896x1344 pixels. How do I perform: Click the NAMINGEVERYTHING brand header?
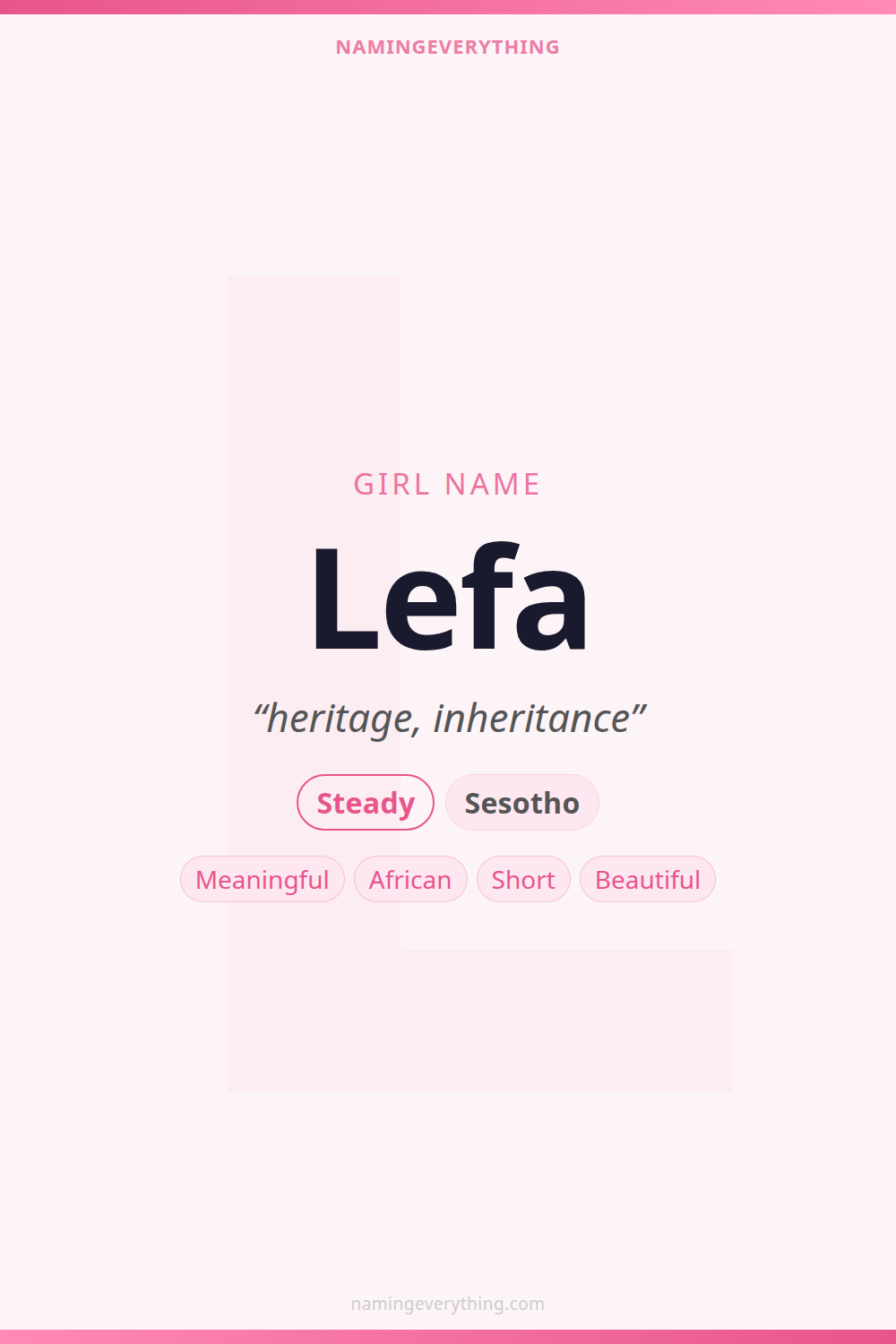[447, 47]
